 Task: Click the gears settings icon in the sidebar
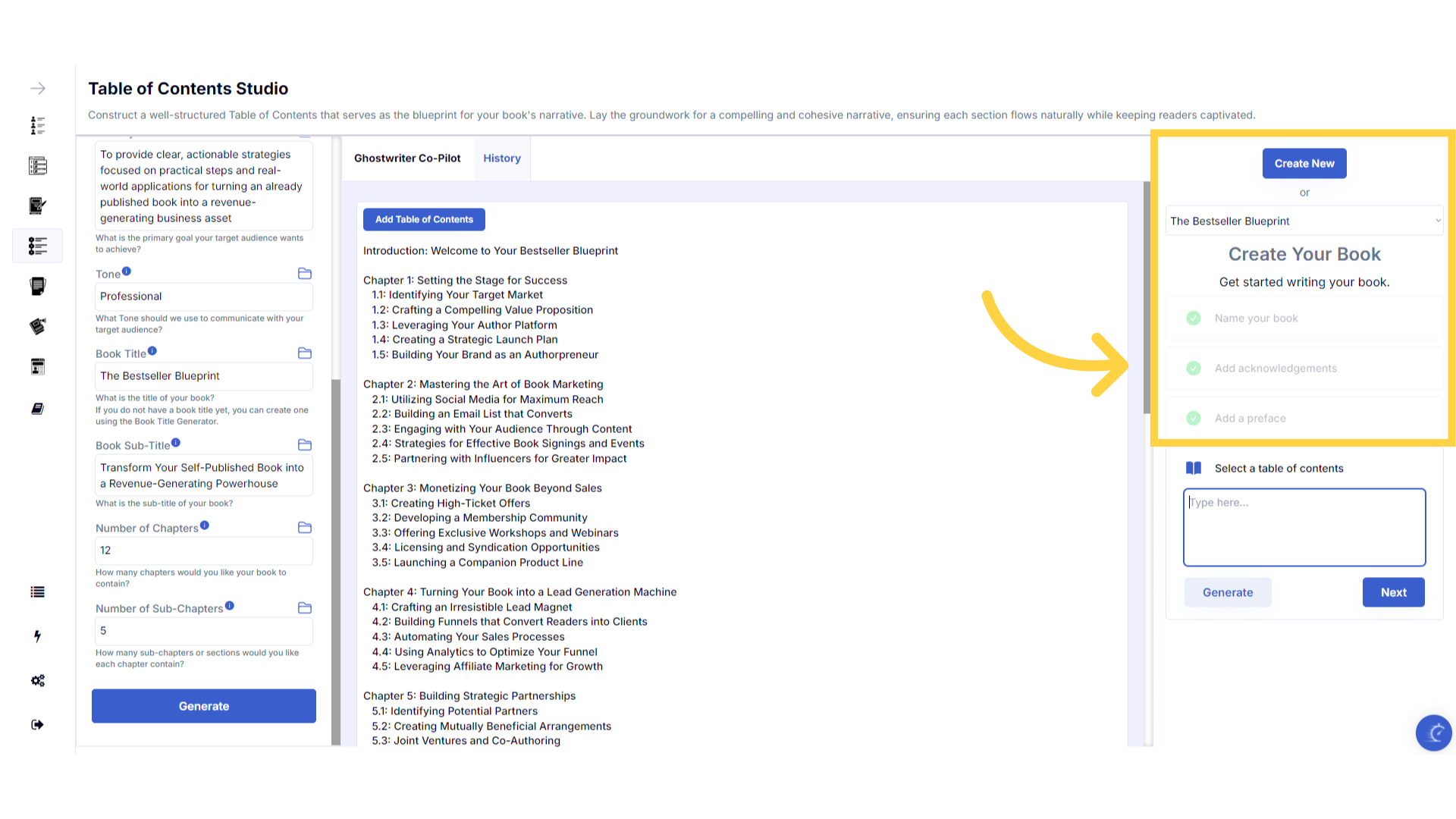38,680
